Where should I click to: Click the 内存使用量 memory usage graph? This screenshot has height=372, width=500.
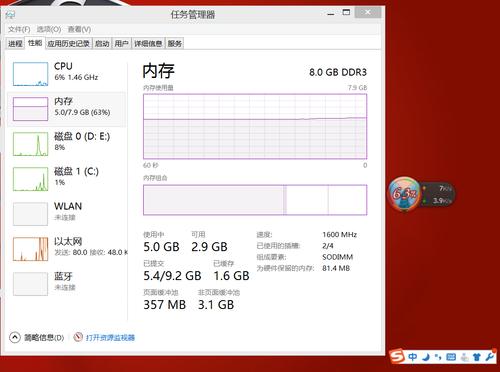coord(255,126)
